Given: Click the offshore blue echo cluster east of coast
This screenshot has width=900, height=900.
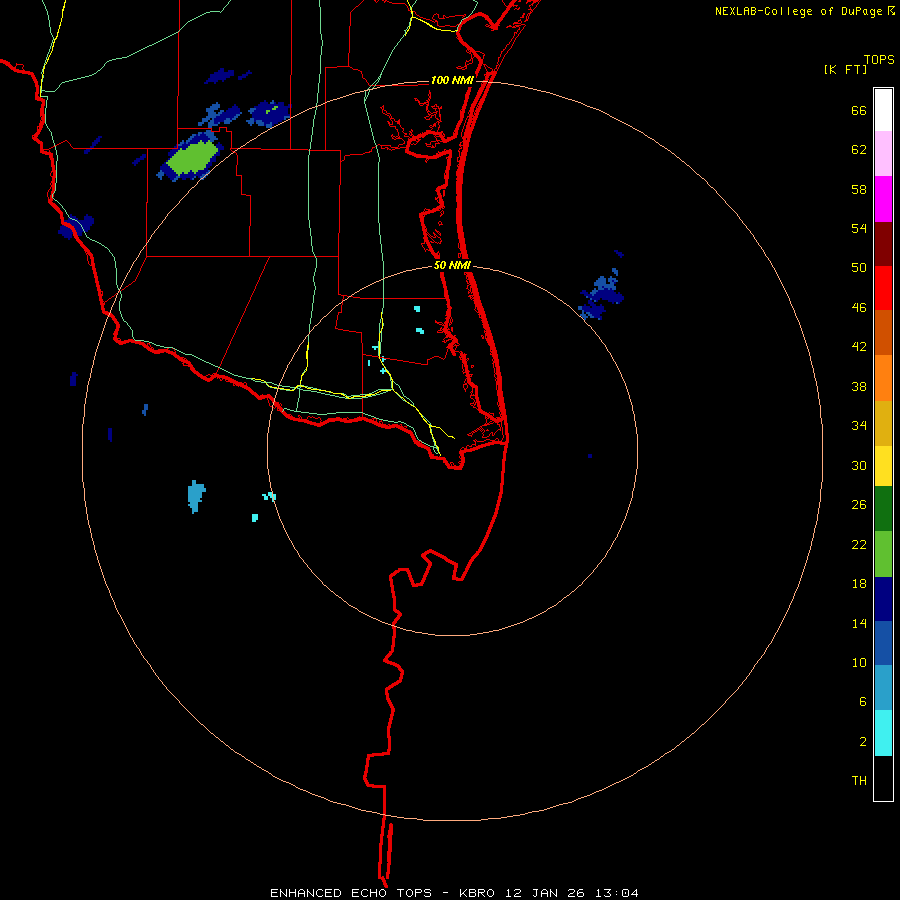Looking at the screenshot, I should click(602, 293).
